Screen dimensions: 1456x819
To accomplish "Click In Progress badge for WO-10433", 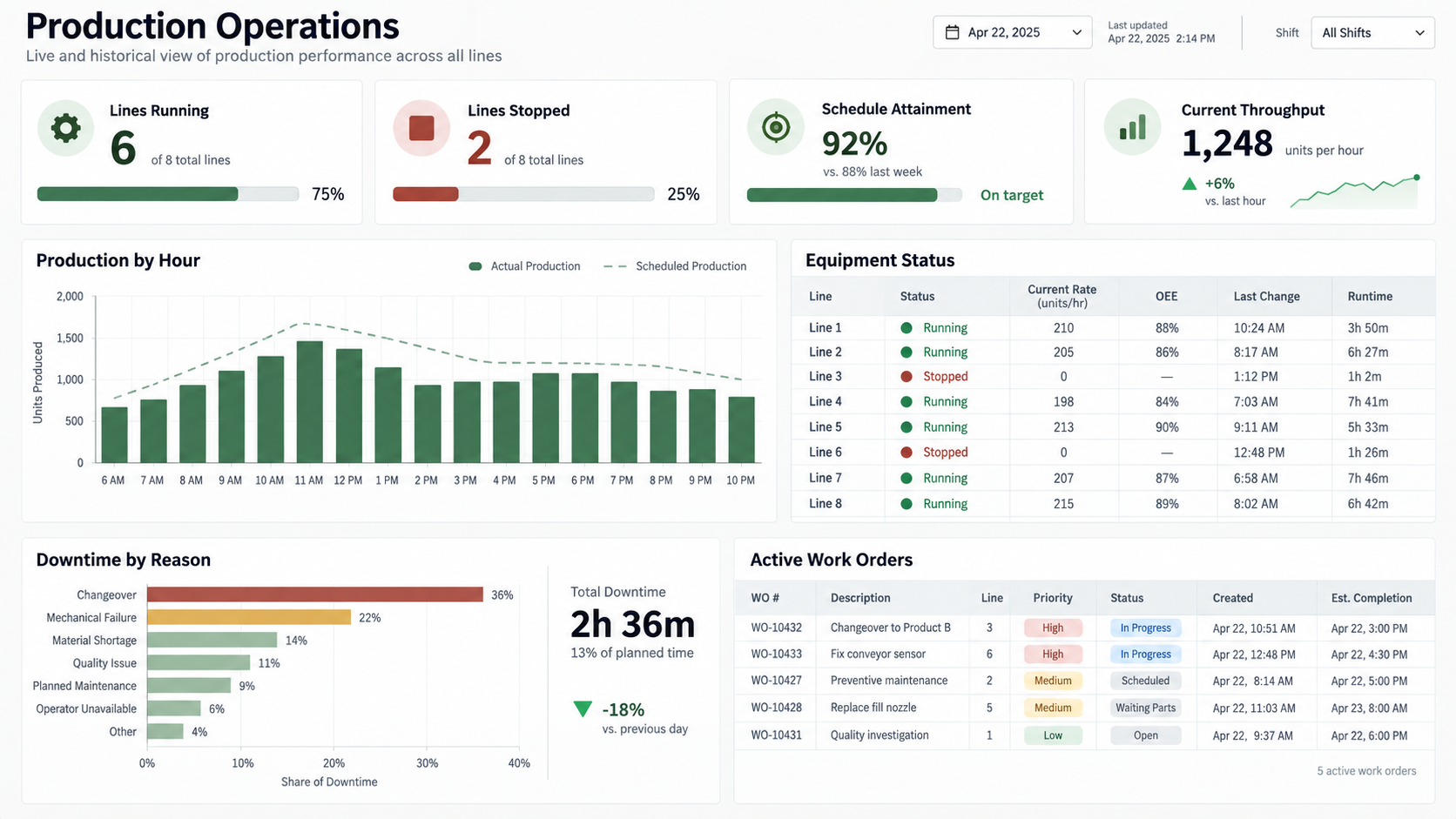I will click(1145, 655).
